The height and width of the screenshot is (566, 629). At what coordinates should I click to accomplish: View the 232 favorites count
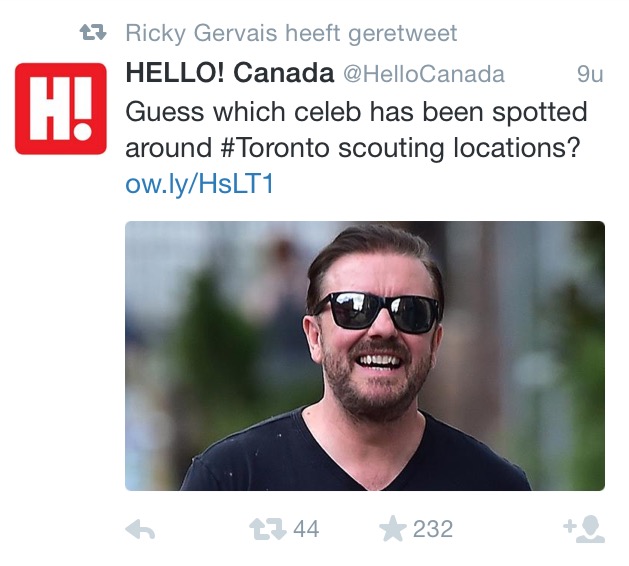(432, 529)
